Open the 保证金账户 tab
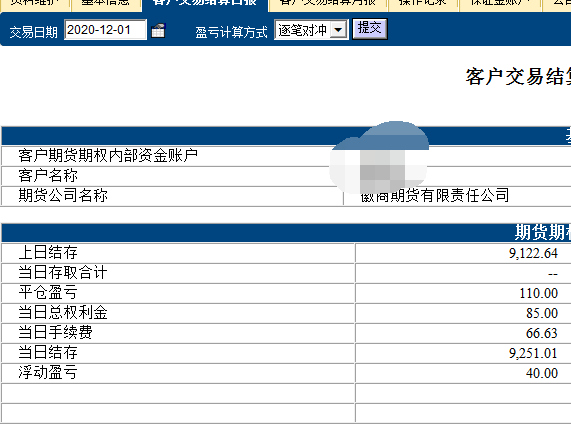 coord(500,4)
